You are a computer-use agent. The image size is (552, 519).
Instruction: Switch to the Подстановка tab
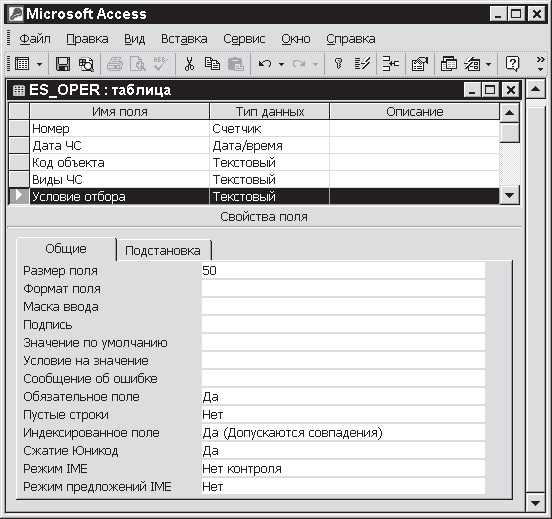tap(163, 250)
